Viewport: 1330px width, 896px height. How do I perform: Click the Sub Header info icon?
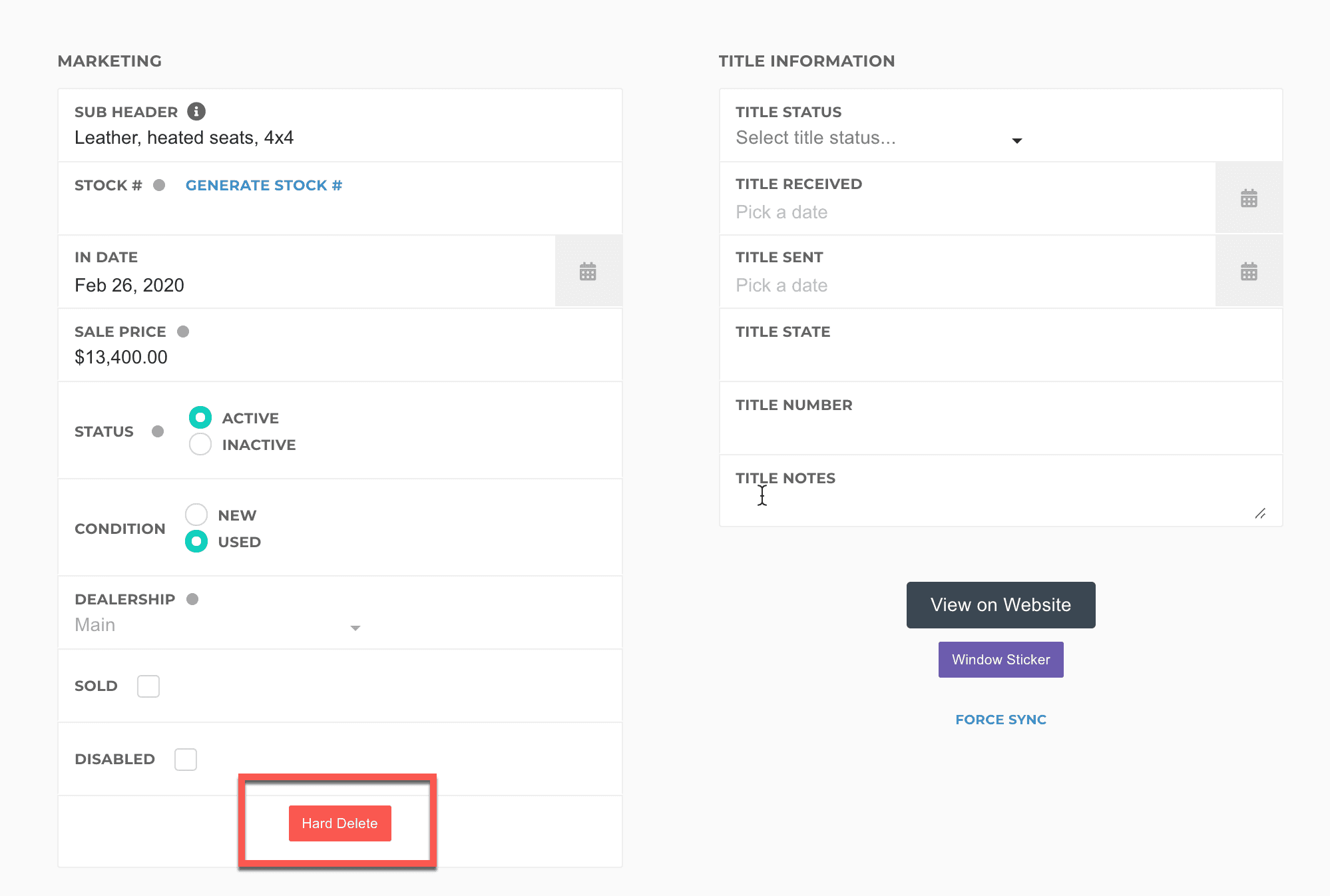click(196, 111)
